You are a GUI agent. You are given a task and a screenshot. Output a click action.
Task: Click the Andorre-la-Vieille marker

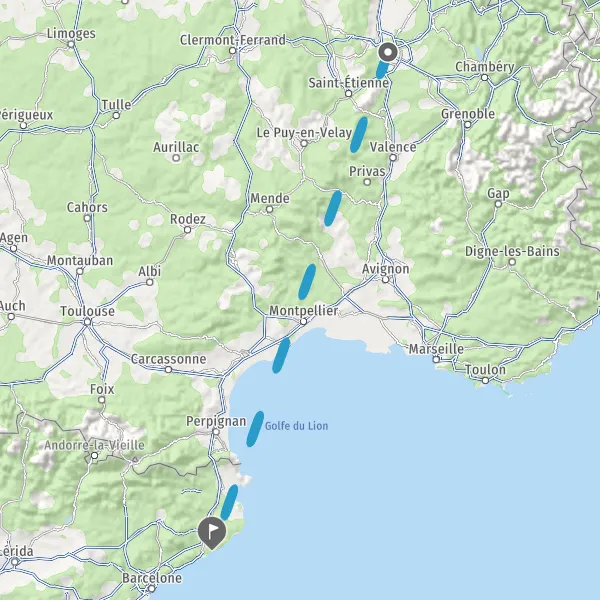[95, 456]
